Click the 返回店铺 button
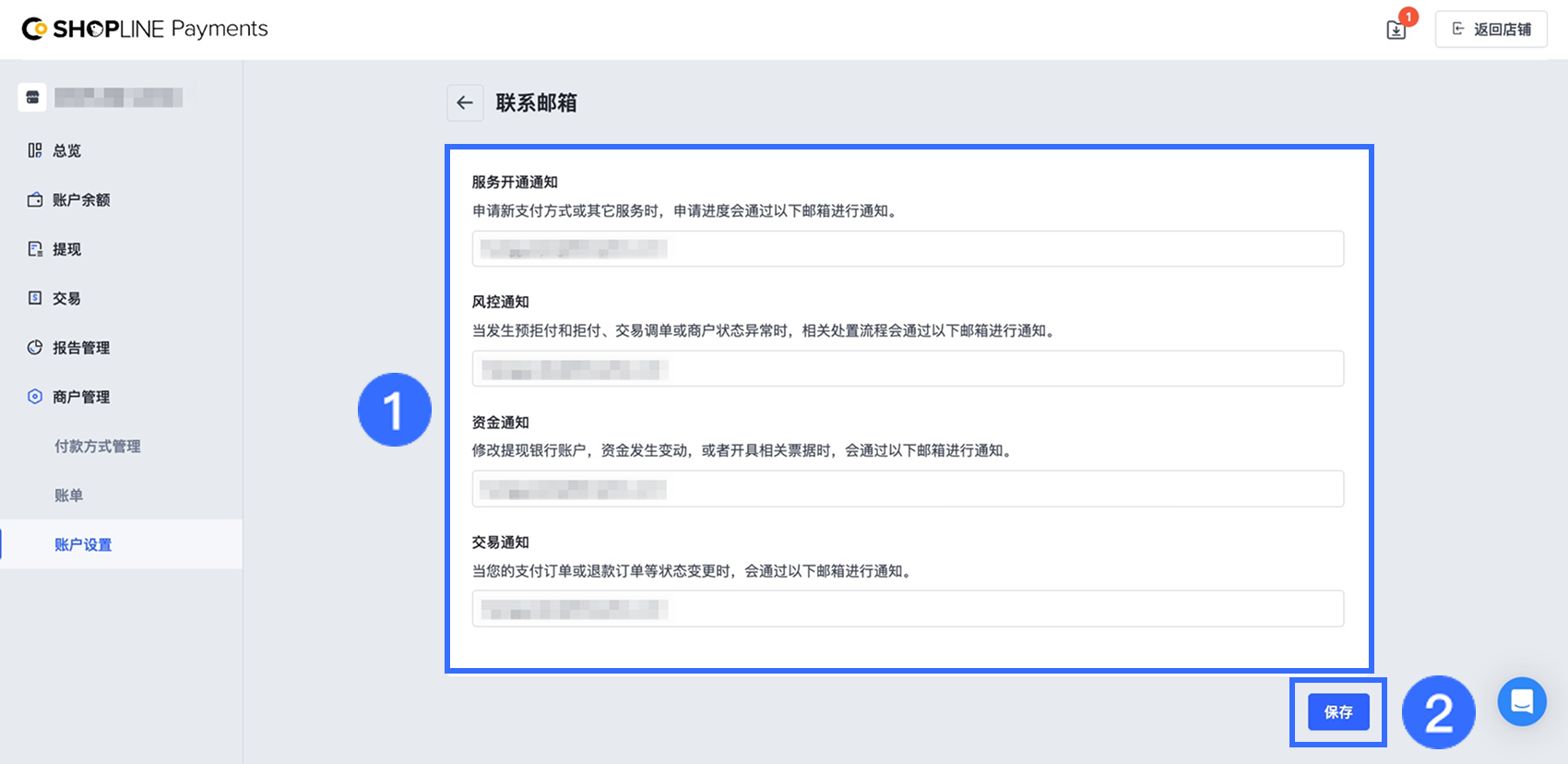The height and width of the screenshot is (764, 1568). pos(1491,30)
